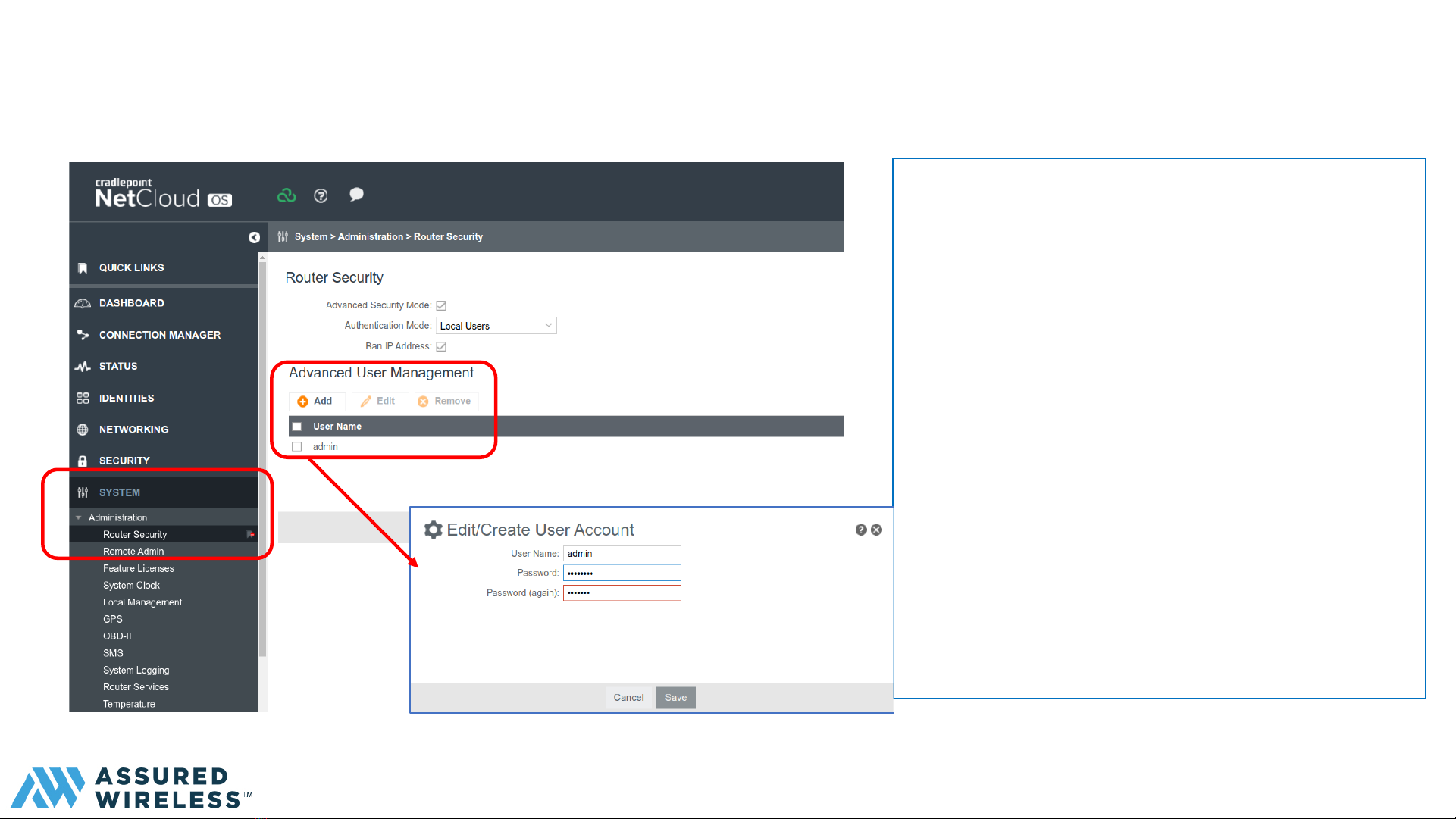Click the Remove user button
Image resolution: width=1456 pixels, height=819 pixels.
pyautogui.click(x=445, y=401)
